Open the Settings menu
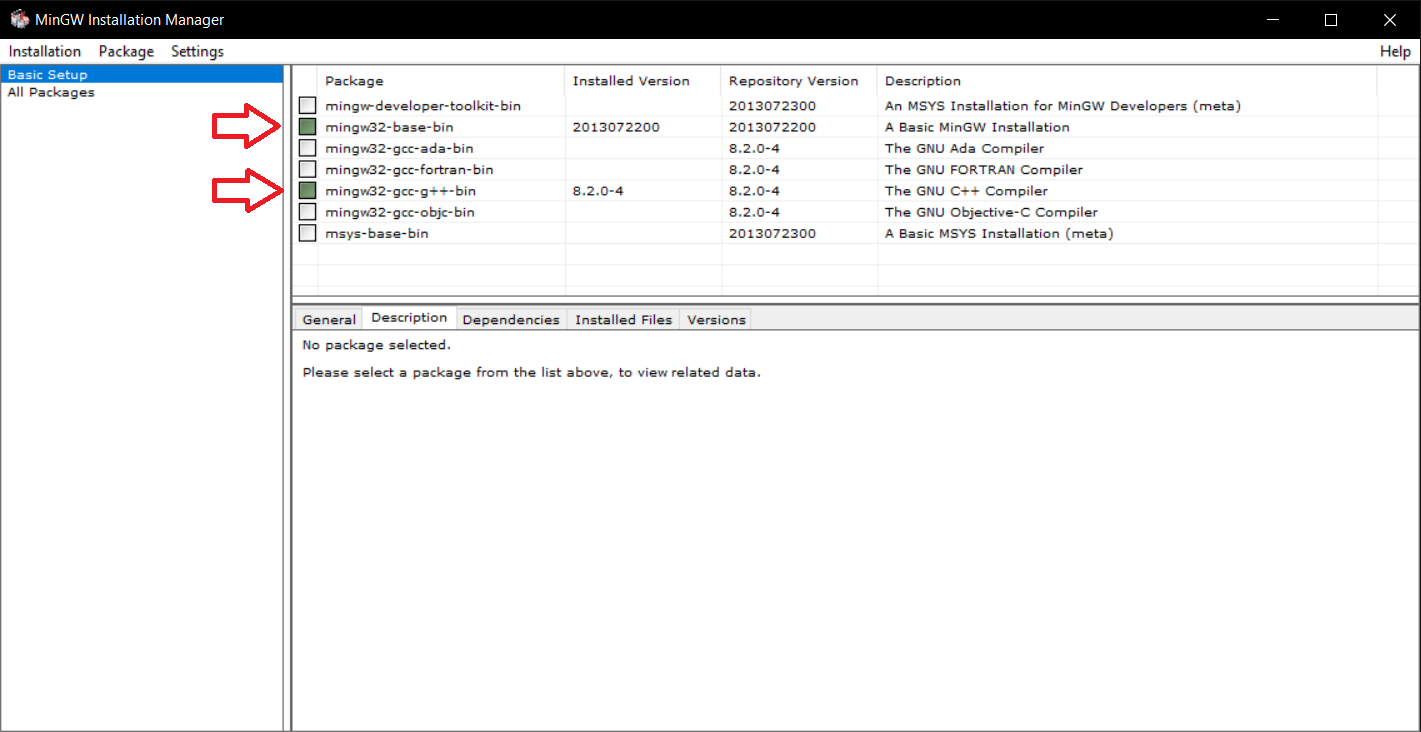1421x732 pixels. [x=197, y=51]
